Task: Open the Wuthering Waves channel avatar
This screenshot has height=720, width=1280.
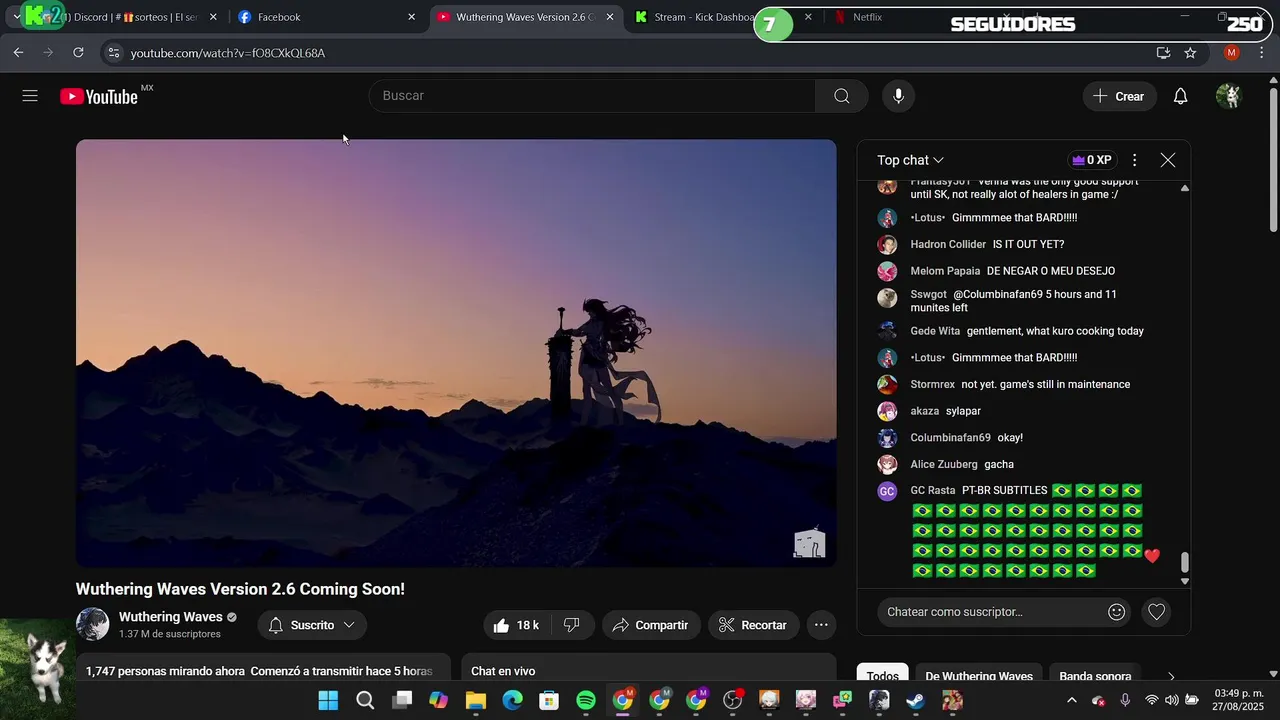Action: (92, 624)
